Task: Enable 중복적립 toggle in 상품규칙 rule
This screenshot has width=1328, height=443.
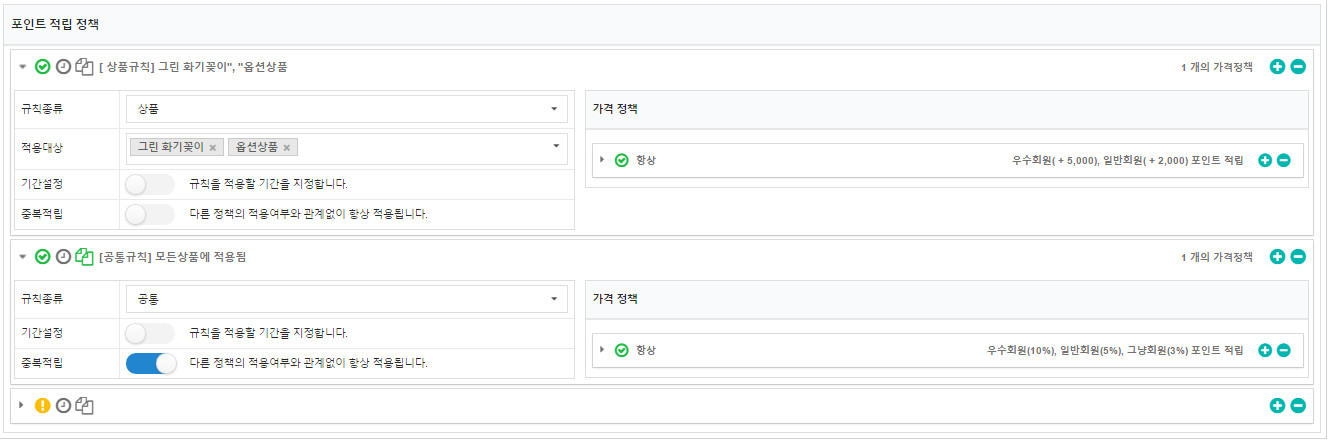Action: (150, 214)
